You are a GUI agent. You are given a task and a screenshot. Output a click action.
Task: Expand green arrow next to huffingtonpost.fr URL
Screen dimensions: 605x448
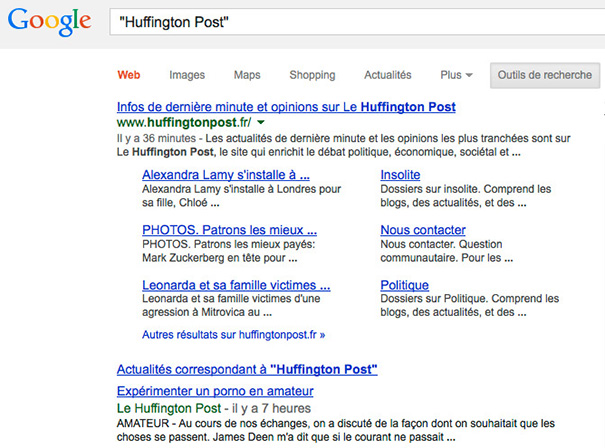pos(261,123)
